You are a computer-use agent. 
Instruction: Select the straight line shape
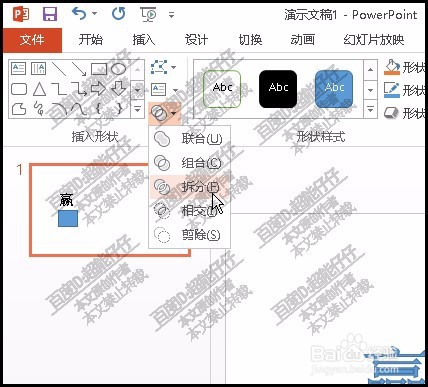[59, 69]
